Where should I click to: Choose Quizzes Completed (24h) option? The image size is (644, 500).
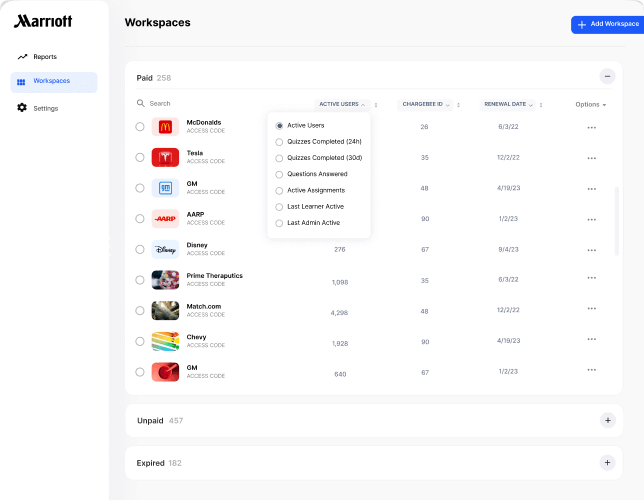tap(279, 142)
